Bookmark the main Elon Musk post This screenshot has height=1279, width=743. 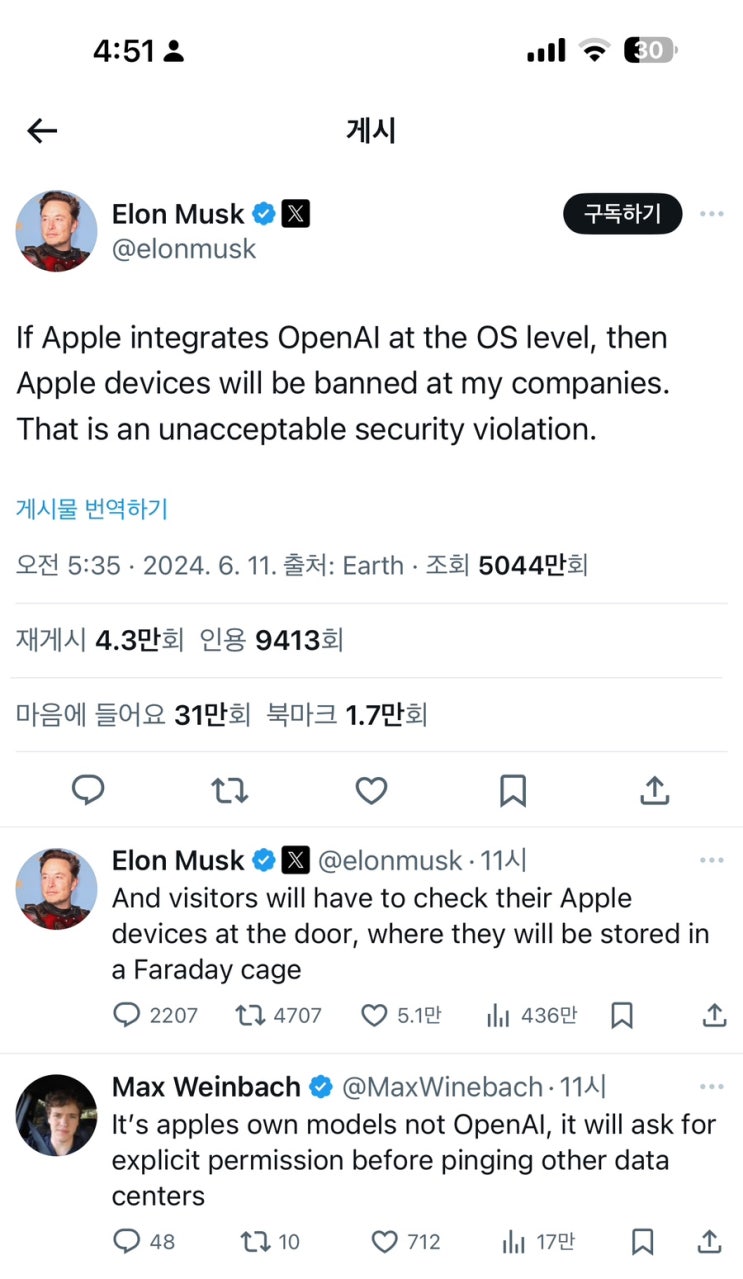pos(513,791)
